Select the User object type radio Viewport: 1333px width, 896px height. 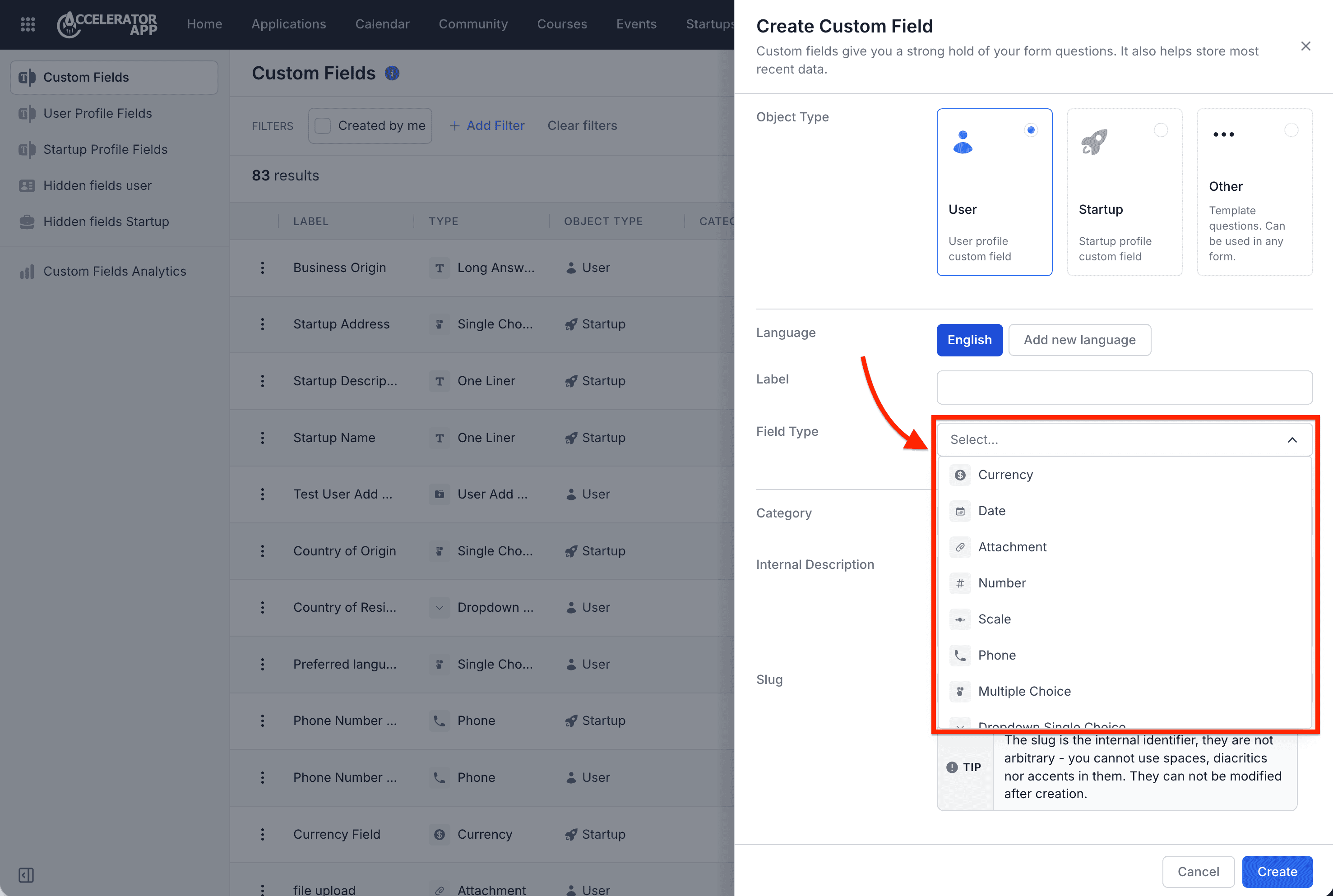pos(1031,130)
